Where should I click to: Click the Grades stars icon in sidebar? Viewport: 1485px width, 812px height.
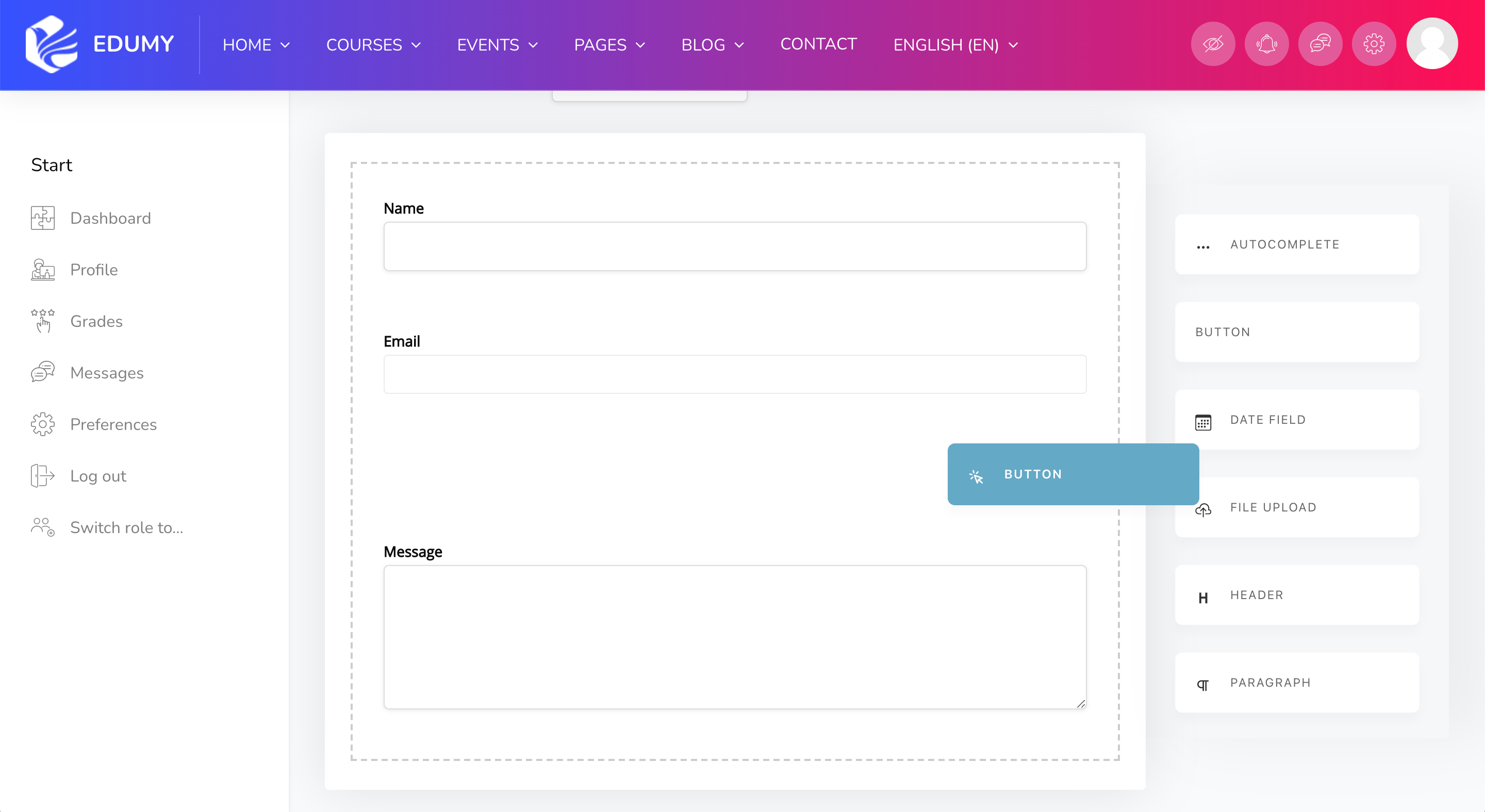click(43, 321)
